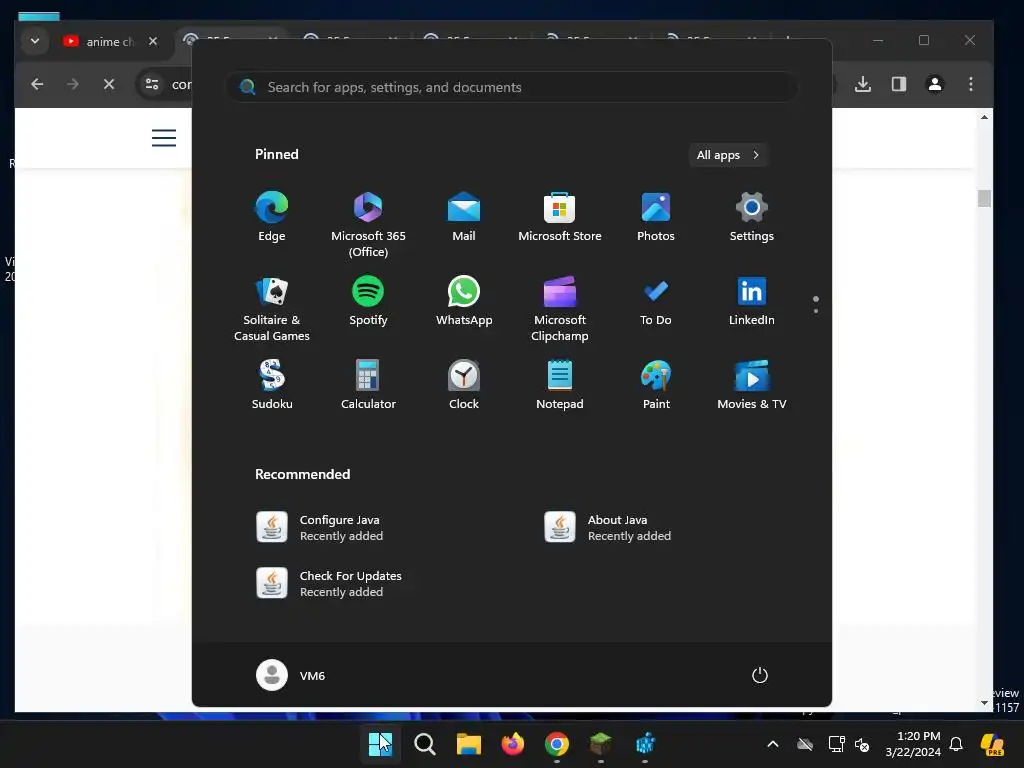Open Chrome downloads

click(863, 84)
